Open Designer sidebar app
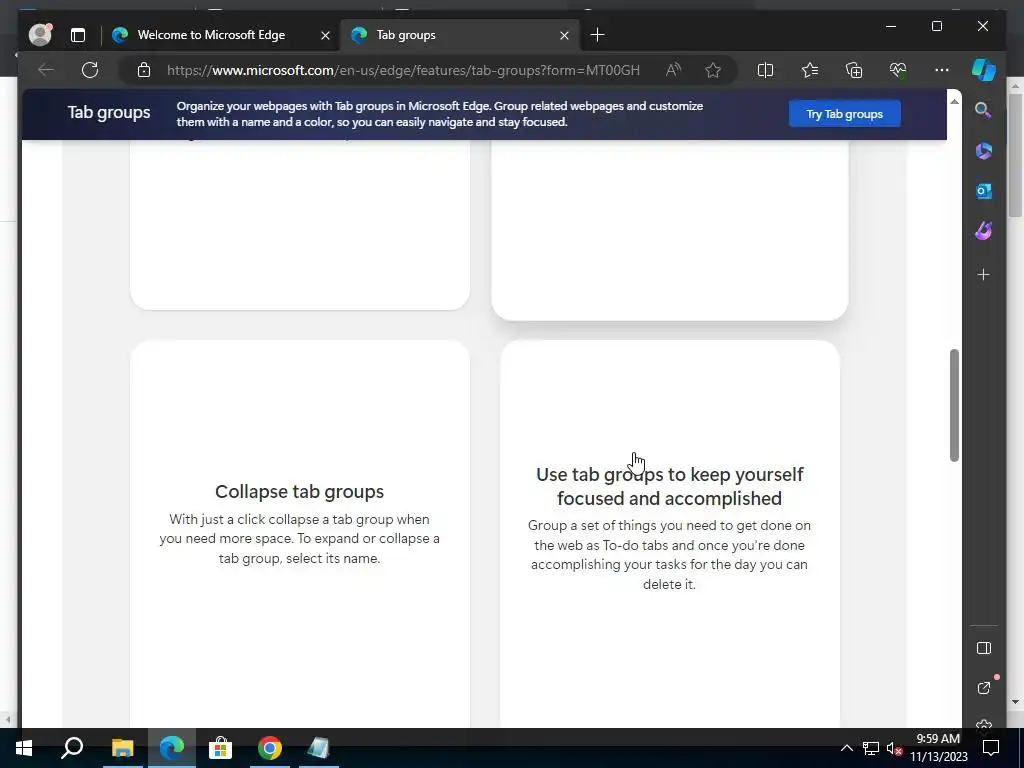The height and width of the screenshot is (768, 1024). [984, 231]
